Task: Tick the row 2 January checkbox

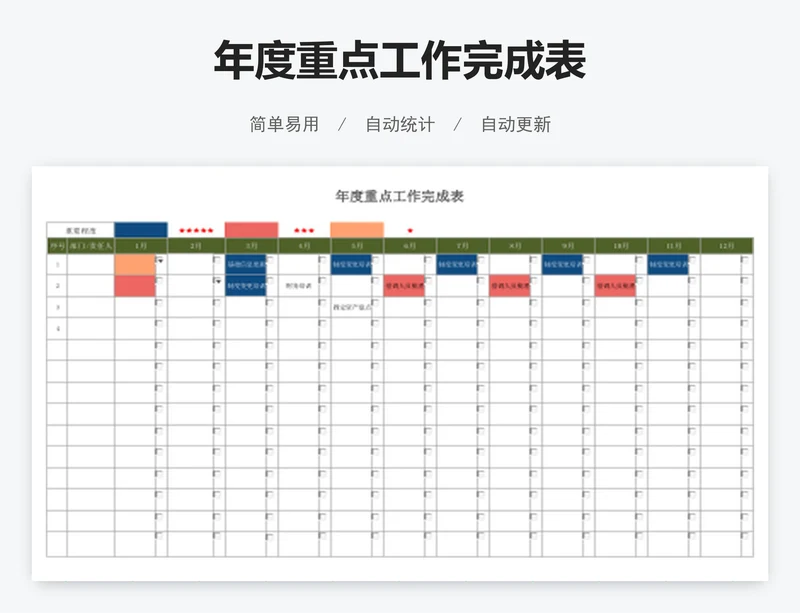Action: (159, 281)
